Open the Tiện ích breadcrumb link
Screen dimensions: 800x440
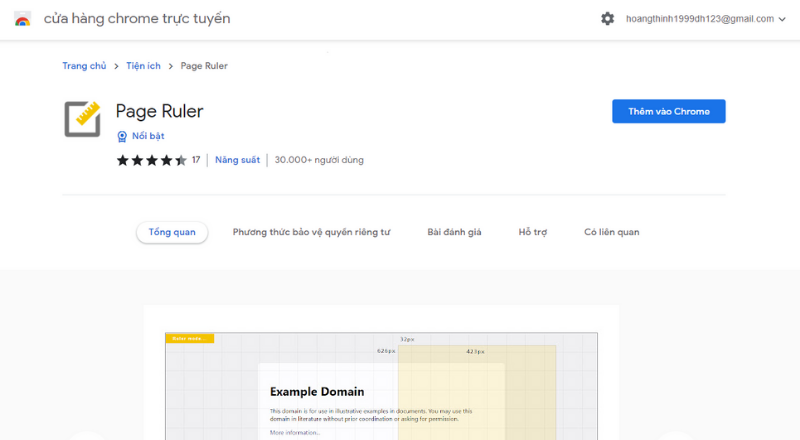[x=143, y=66]
